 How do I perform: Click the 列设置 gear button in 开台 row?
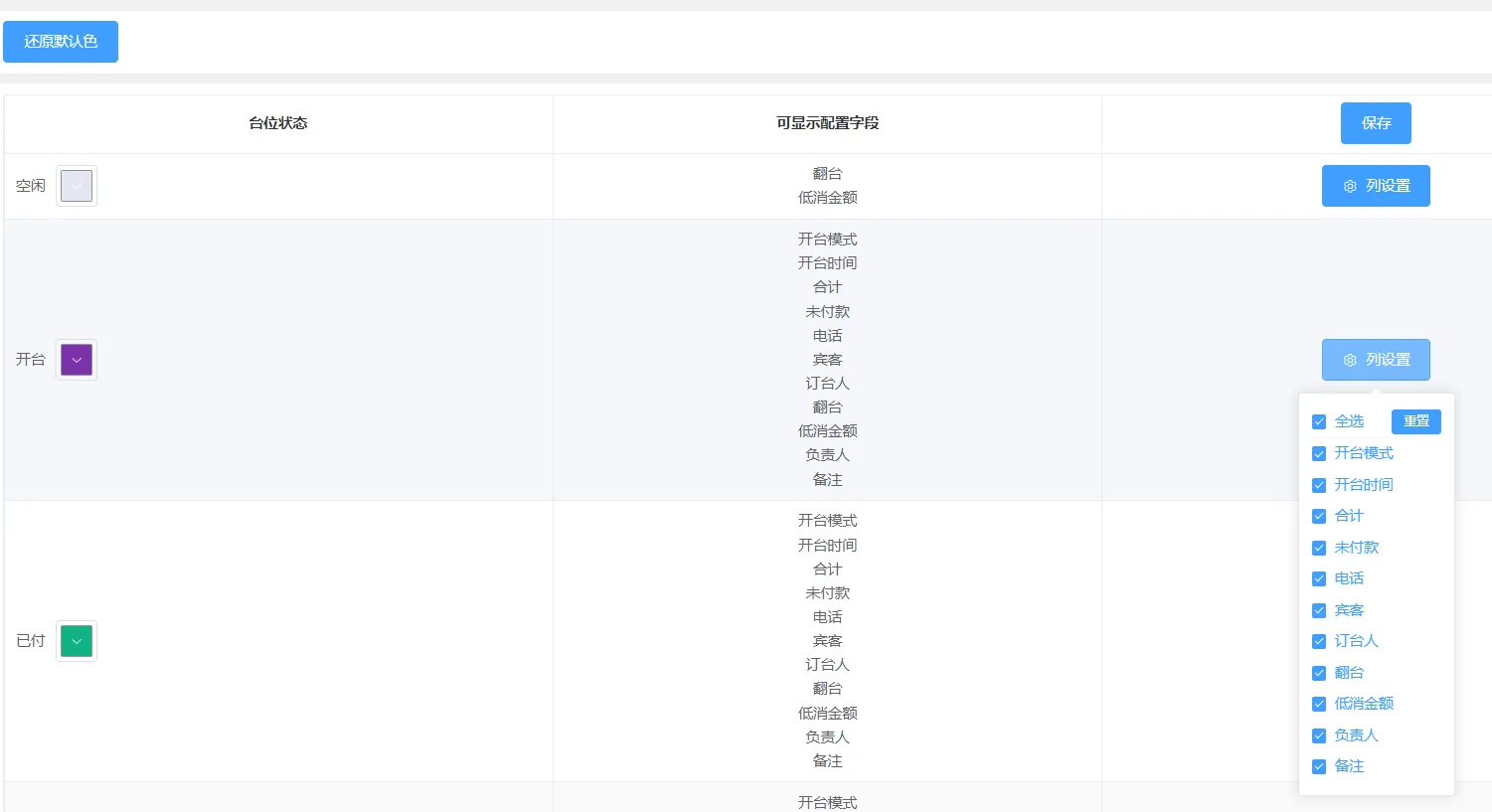click(x=1376, y=360)
